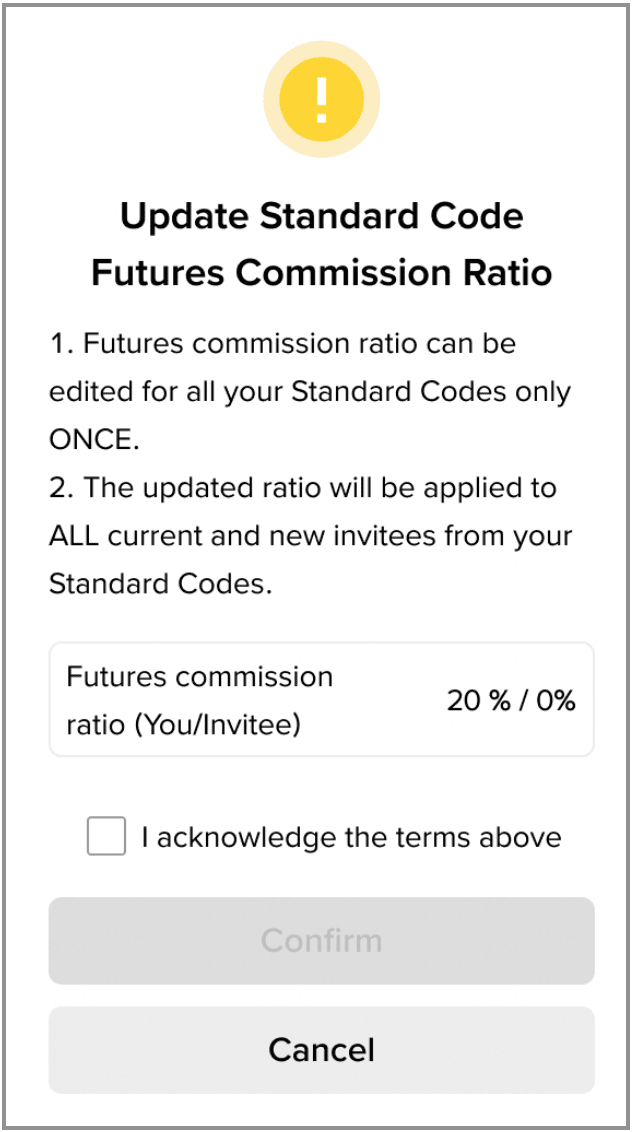The height and width of the screenshot is (1132, 634).
Task: Click the second term about ALL invitees
Action: click(309, 536)
